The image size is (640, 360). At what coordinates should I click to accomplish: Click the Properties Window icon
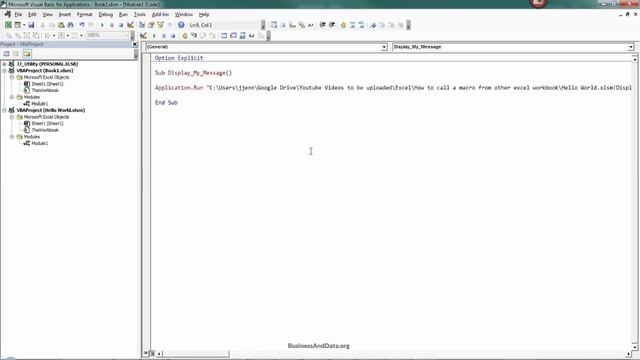point(151,25)
